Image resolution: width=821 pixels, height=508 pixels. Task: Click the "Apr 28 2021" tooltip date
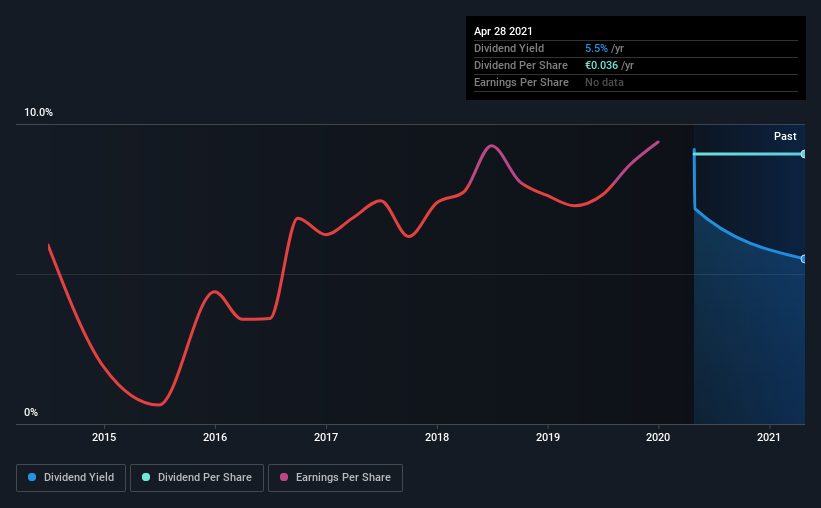click(503, 32)
